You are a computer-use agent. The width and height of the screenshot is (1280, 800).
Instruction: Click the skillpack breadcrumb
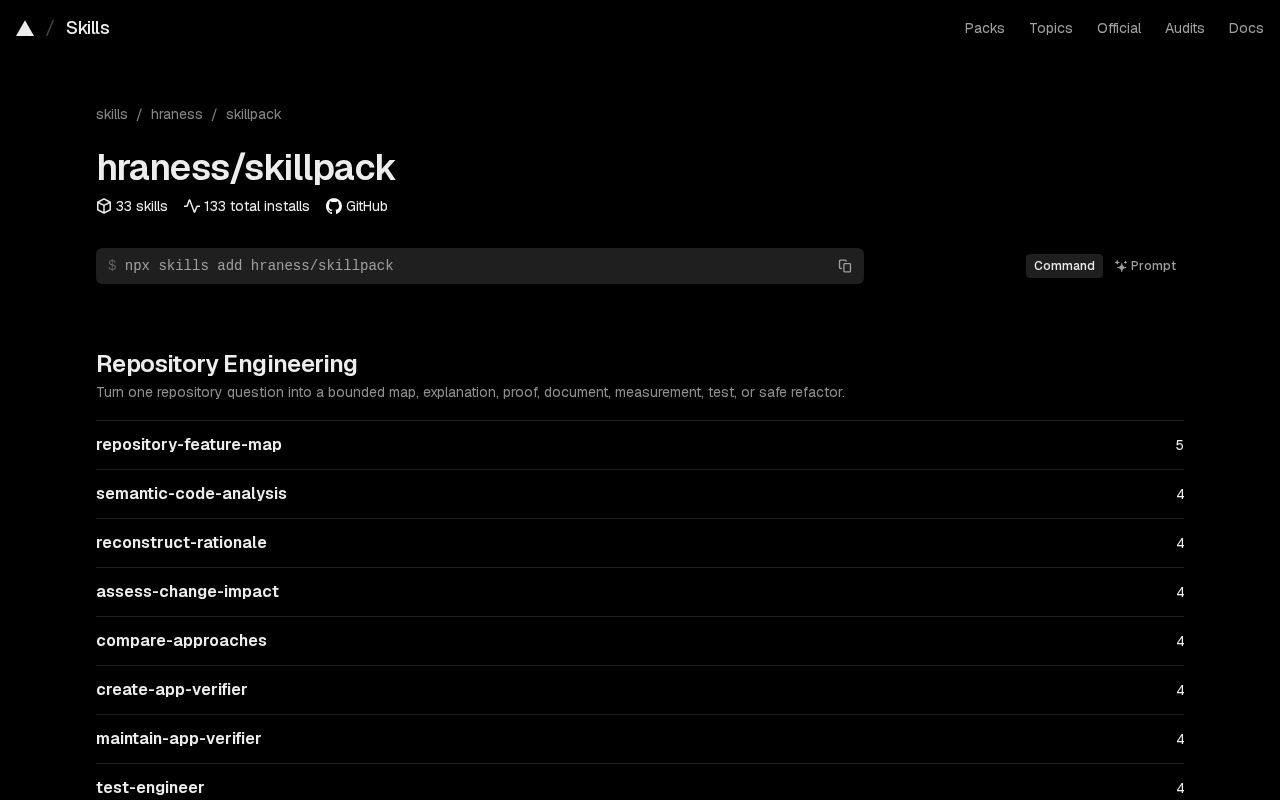tap(253, 114)
